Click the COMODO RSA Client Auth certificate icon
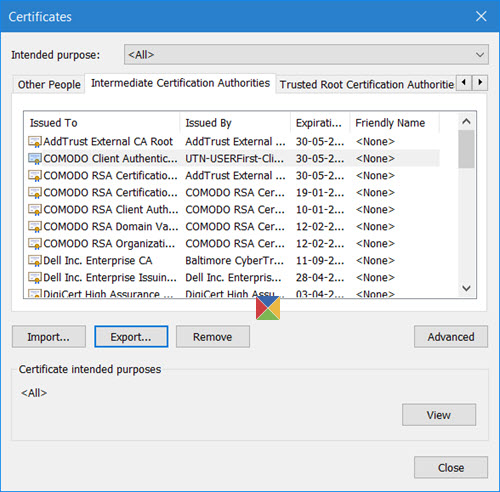This screenshot has height=492, width=500. 35,210
